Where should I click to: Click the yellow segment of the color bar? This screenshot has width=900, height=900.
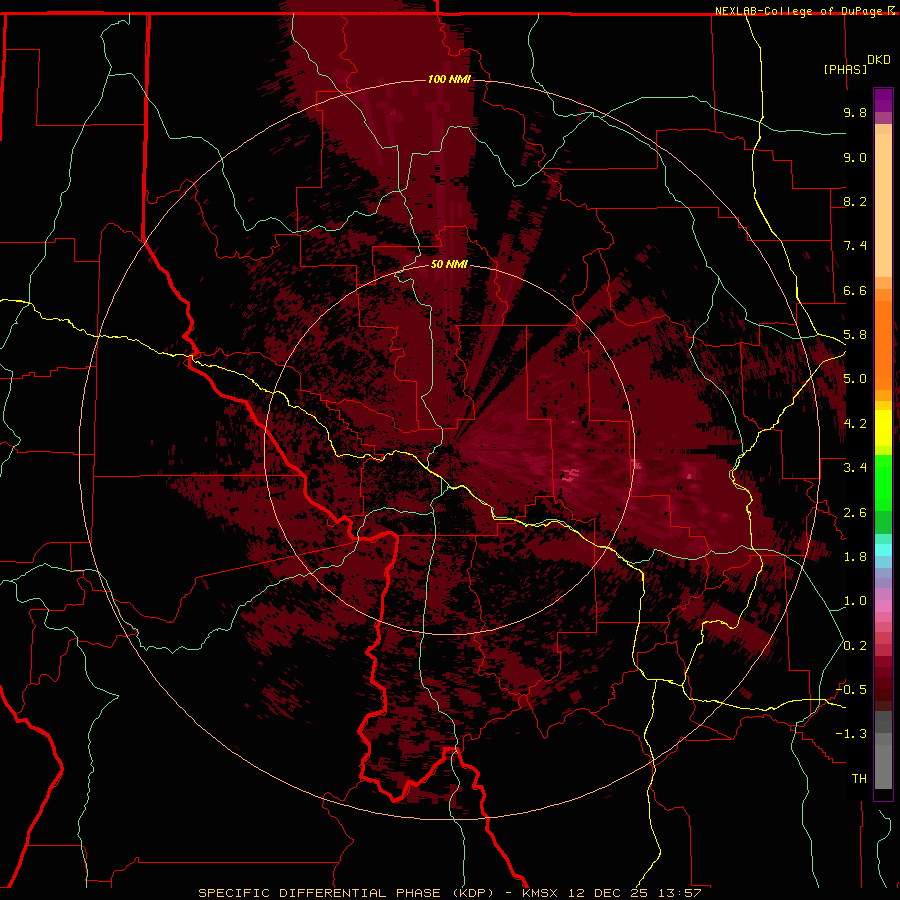tap(883, 428)
